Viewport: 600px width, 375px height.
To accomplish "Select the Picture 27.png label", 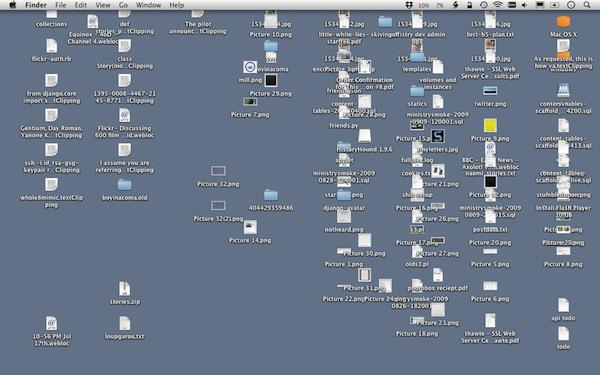I will 438,253.
